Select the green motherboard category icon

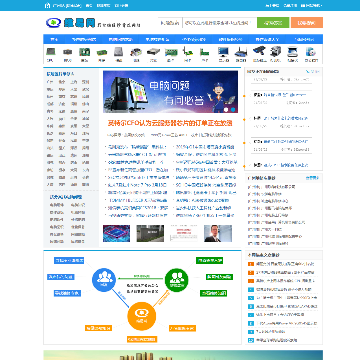84,52
